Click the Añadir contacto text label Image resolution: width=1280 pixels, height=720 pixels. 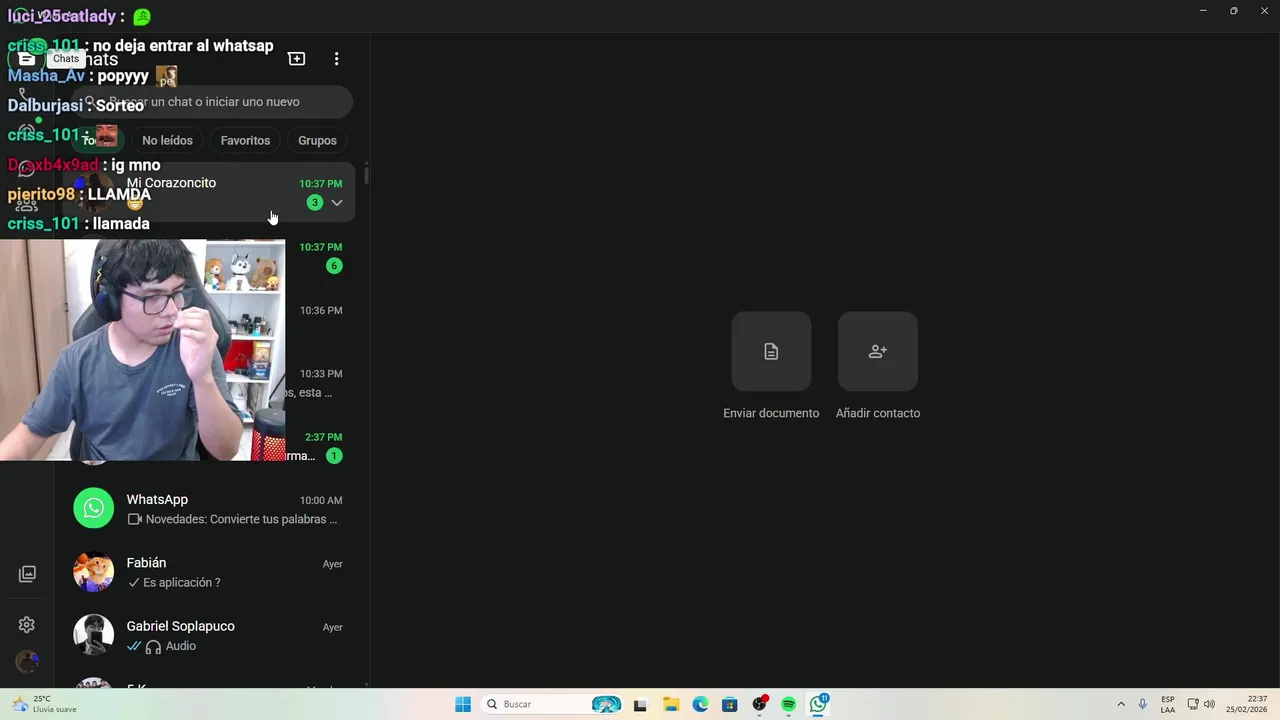878,413
